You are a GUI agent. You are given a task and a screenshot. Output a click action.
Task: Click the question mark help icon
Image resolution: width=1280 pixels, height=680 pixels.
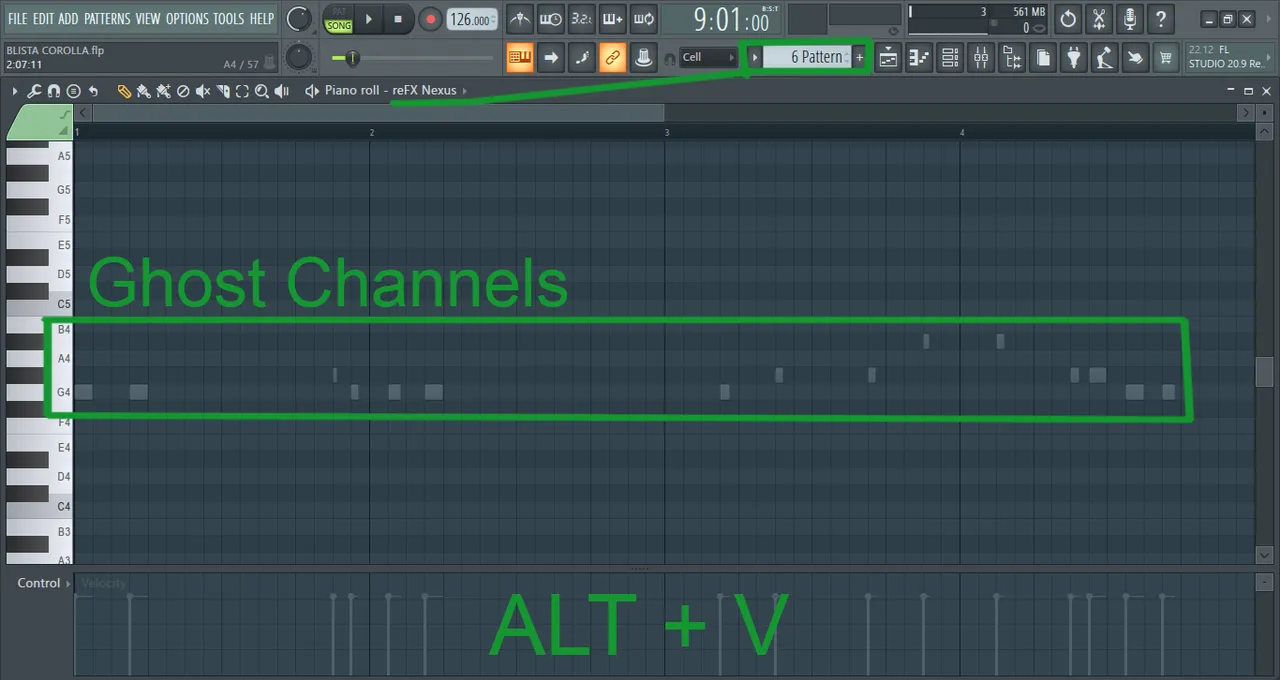click(1161, 19)
